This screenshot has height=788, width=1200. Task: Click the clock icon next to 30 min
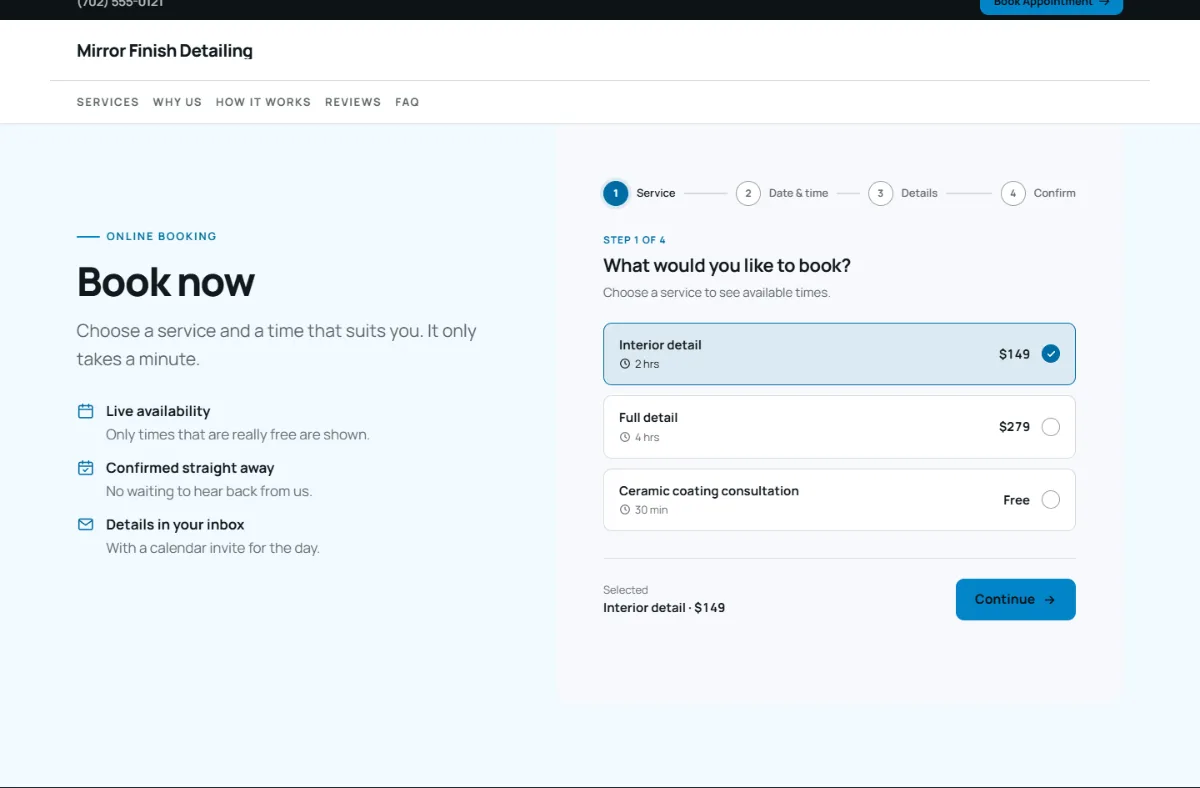[x=625, y=510]
